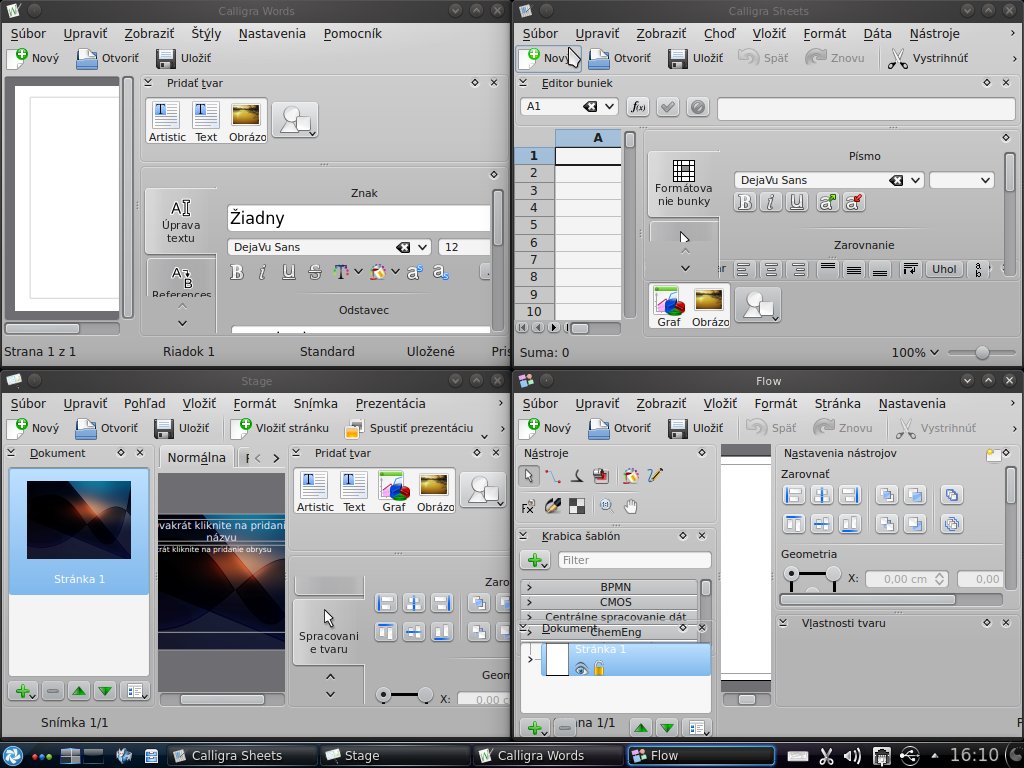
Task: Click the Uhol button in Sheets alignment
Action: [x=943, y=269]
